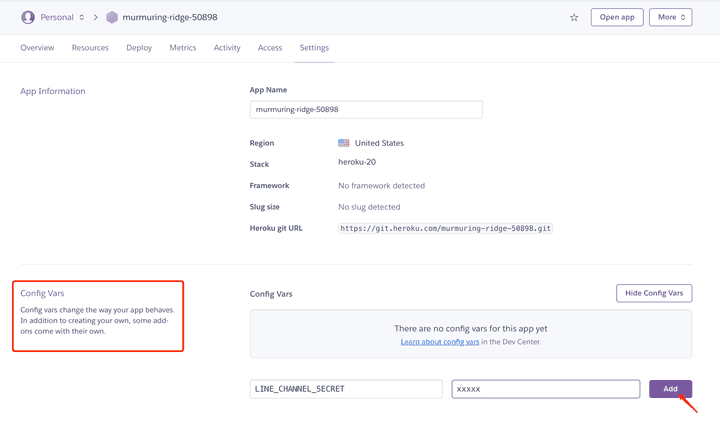The width and height of the screenshot is (720, 422).
Task: Add the LINE_CHANNEL_SECRET config var
Action: [x=670, y=389]
